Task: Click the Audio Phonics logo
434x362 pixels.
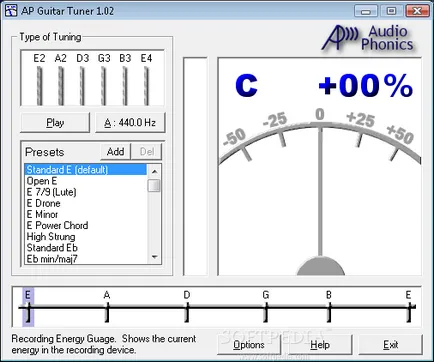Action: tap(368, 38)
